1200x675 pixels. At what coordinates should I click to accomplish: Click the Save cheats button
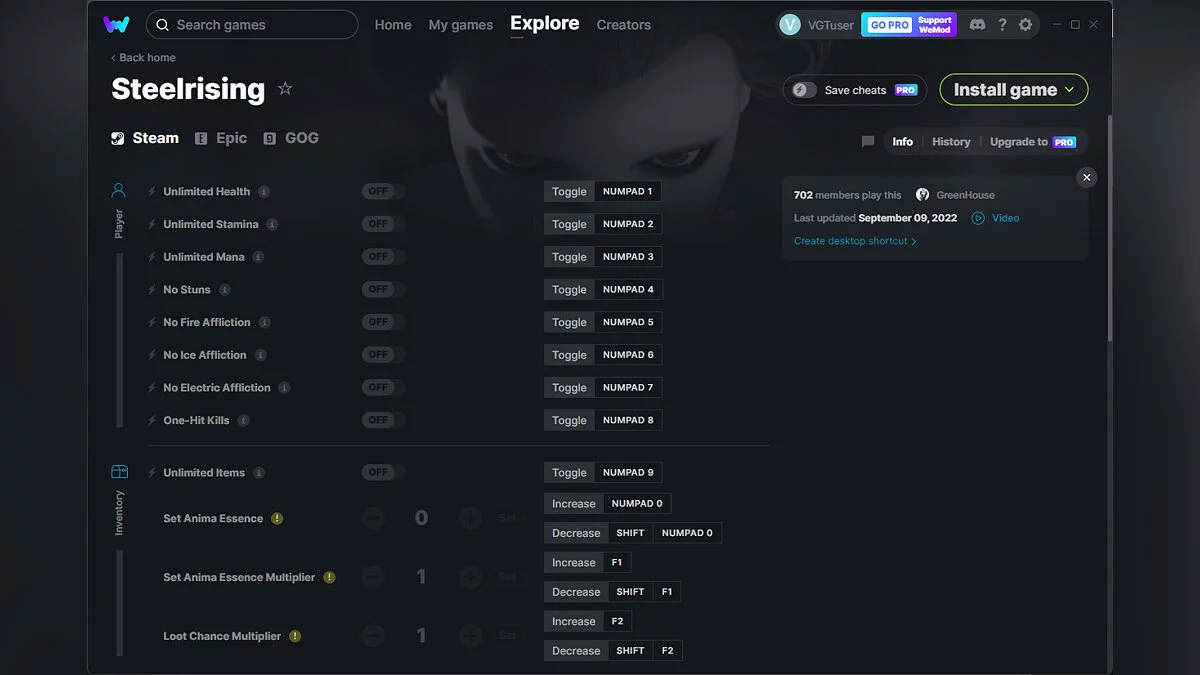click(854, 89)
